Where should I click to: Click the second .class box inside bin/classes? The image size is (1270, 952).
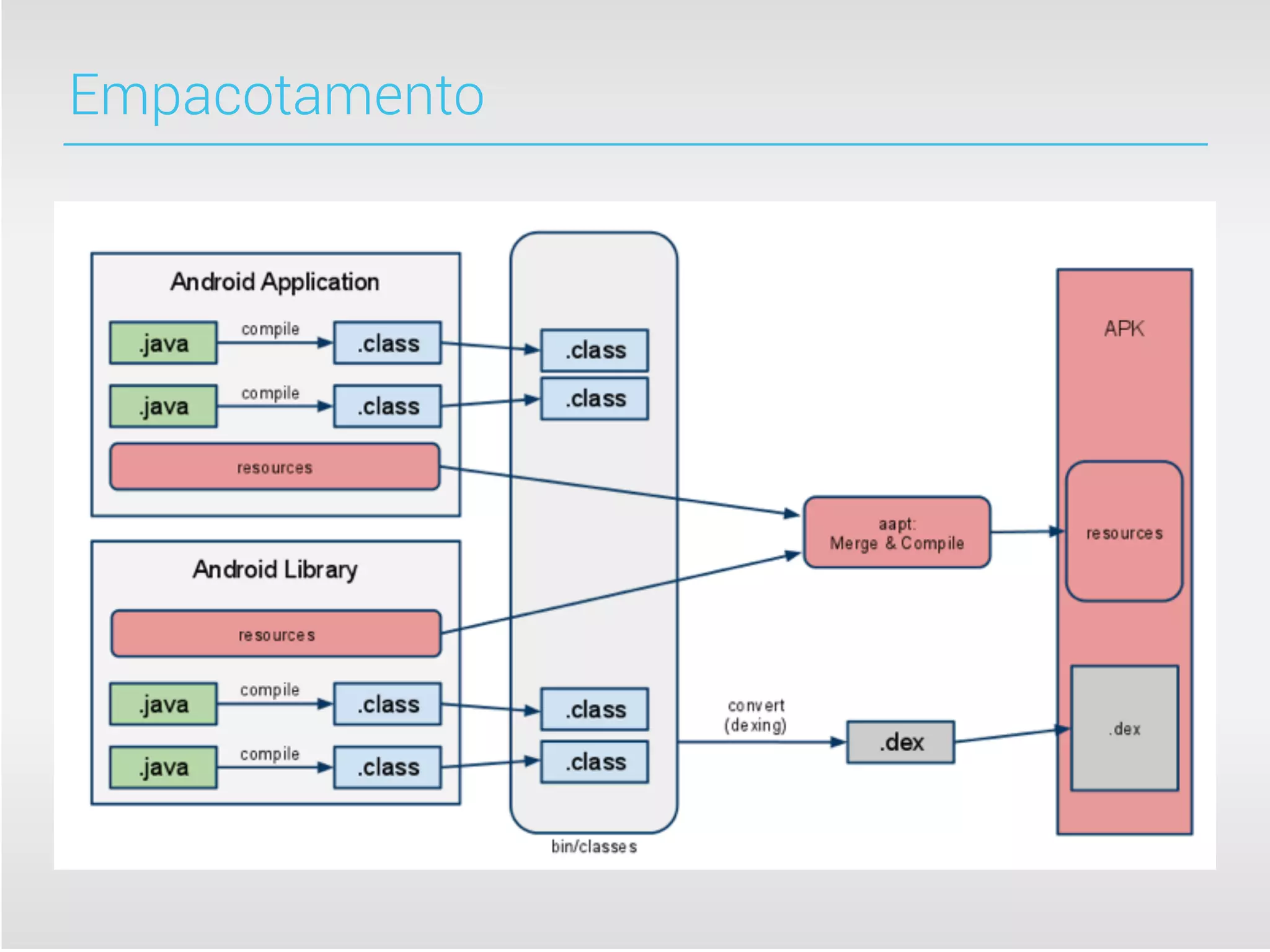(x=595, y=399)
